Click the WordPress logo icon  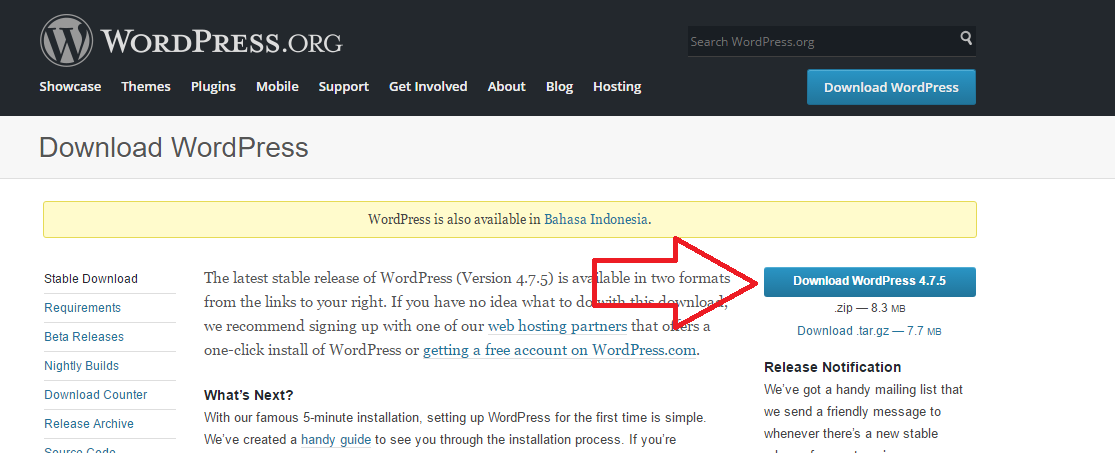click(x=66, y=41)
